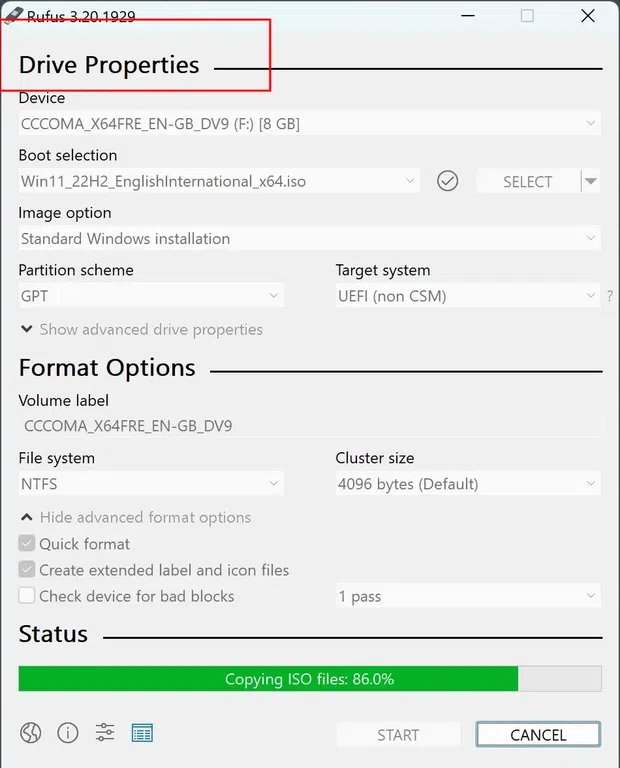Image resolution: width=620 pixels, height=768 pixels.
Task: Click the checksum checkmark icon
Action: coord(448,181)
